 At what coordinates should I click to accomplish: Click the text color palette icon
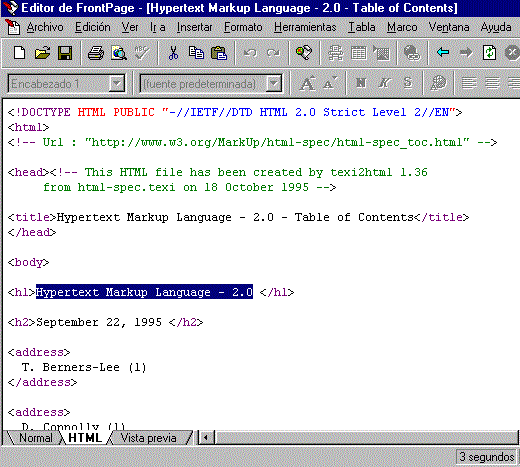438,83
